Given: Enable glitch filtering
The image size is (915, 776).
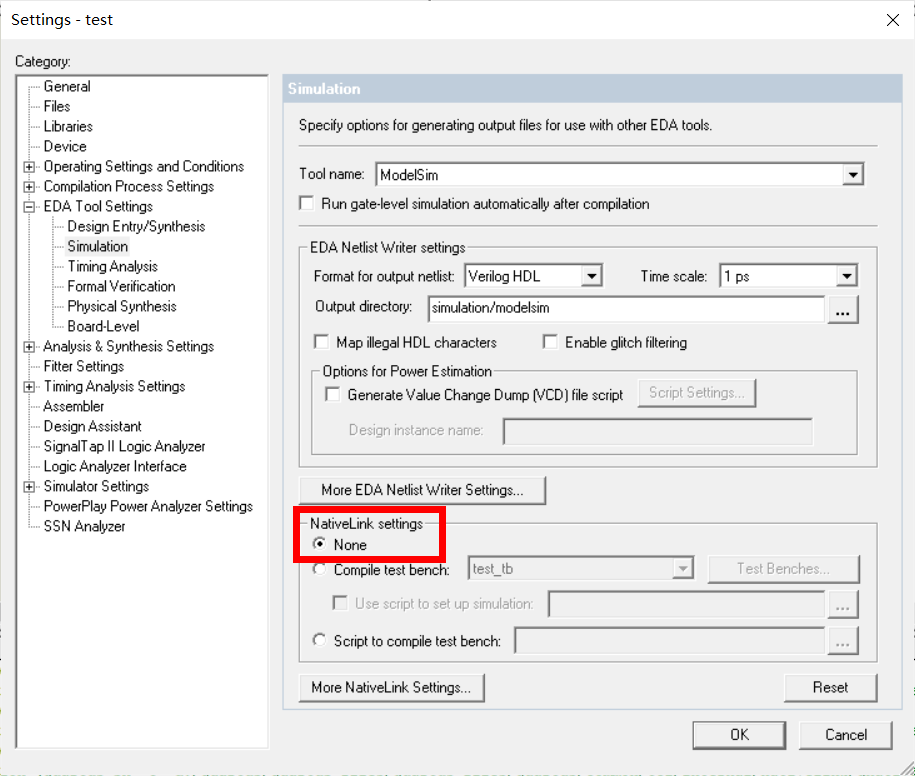Looking at the screenshot, I should 550,341.
